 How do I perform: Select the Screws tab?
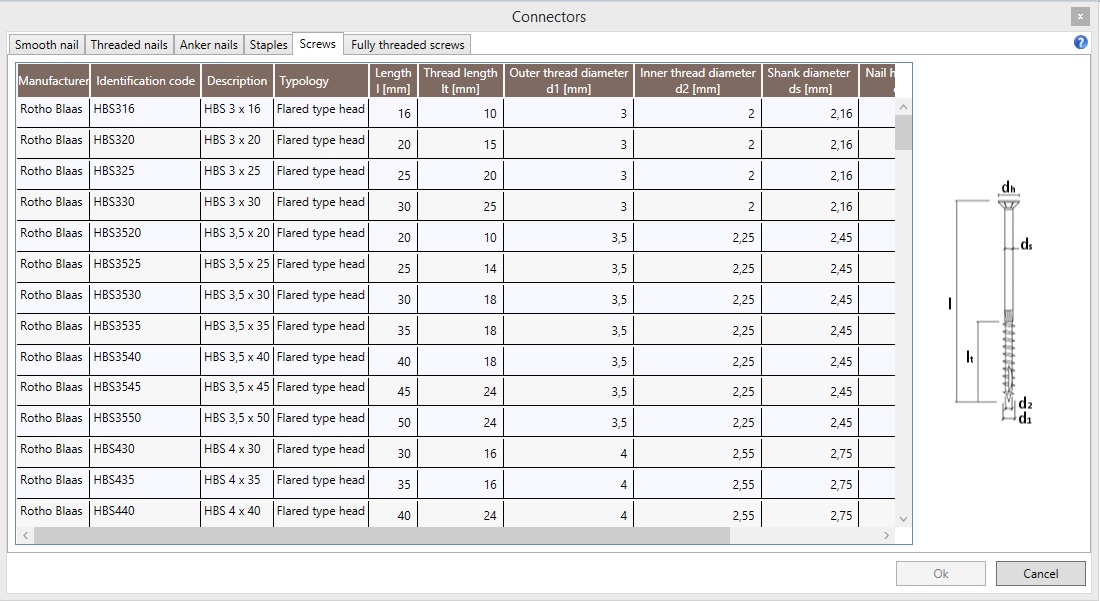tap(318, 43)
